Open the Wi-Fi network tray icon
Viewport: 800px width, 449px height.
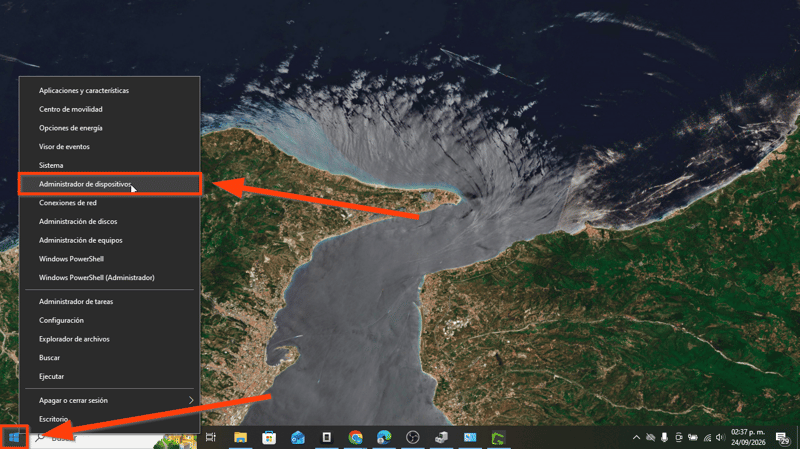pyautogui.click(x=707, y=437)
